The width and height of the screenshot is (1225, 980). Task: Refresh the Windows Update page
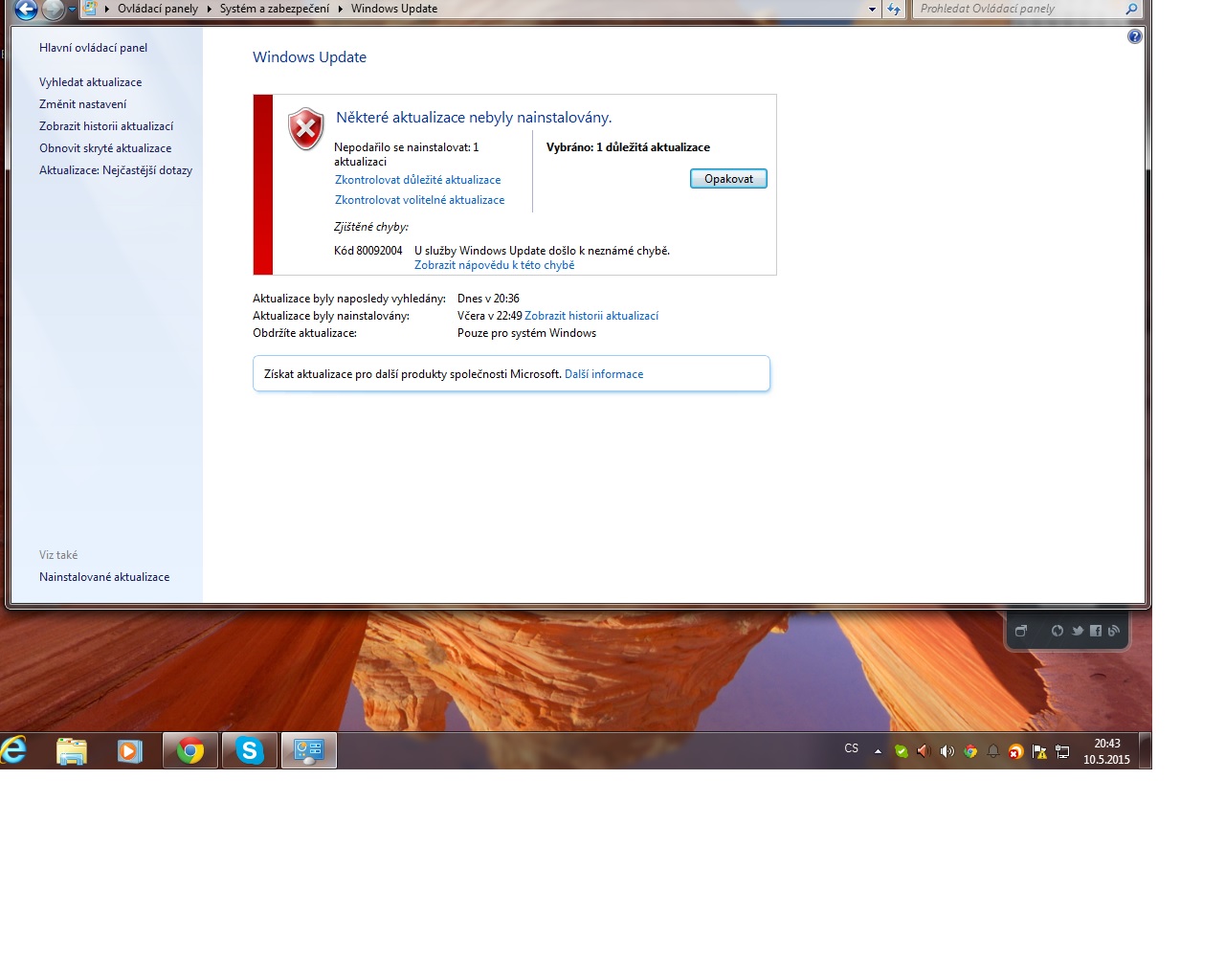point(894,9)
